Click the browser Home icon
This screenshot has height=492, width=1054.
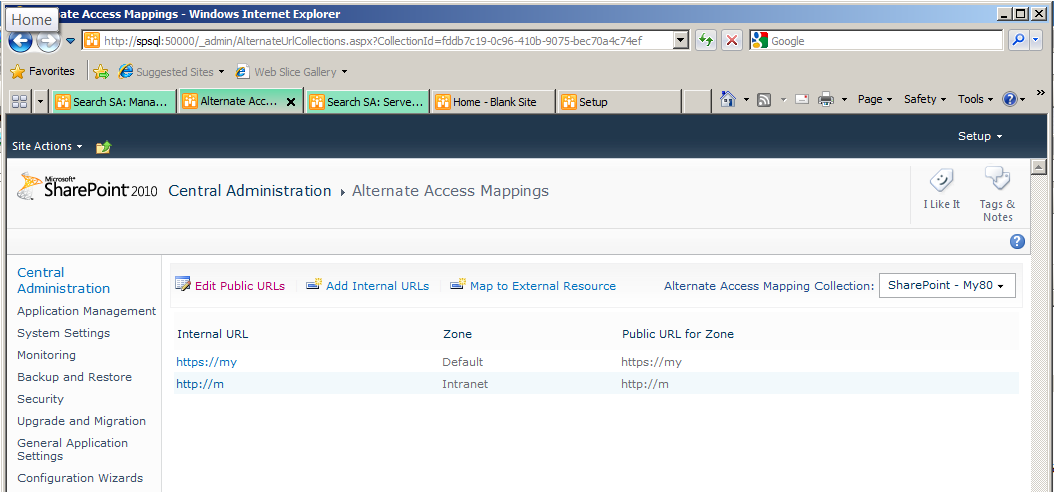click(x=728, y=99)
